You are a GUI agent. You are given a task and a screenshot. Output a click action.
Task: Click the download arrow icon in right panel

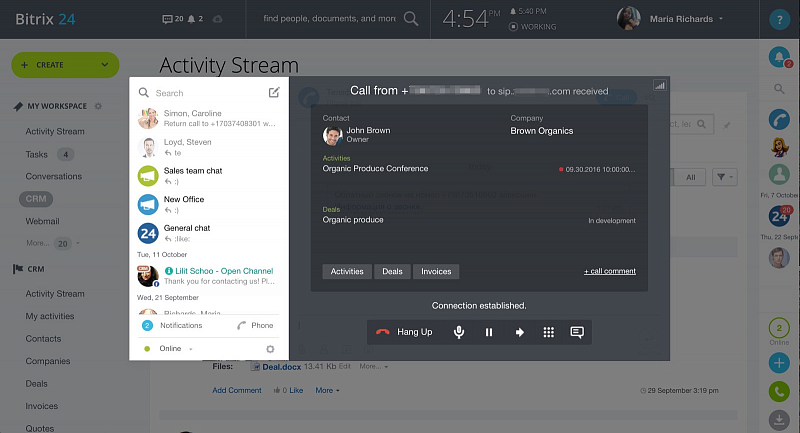click(x=779, y=420)
